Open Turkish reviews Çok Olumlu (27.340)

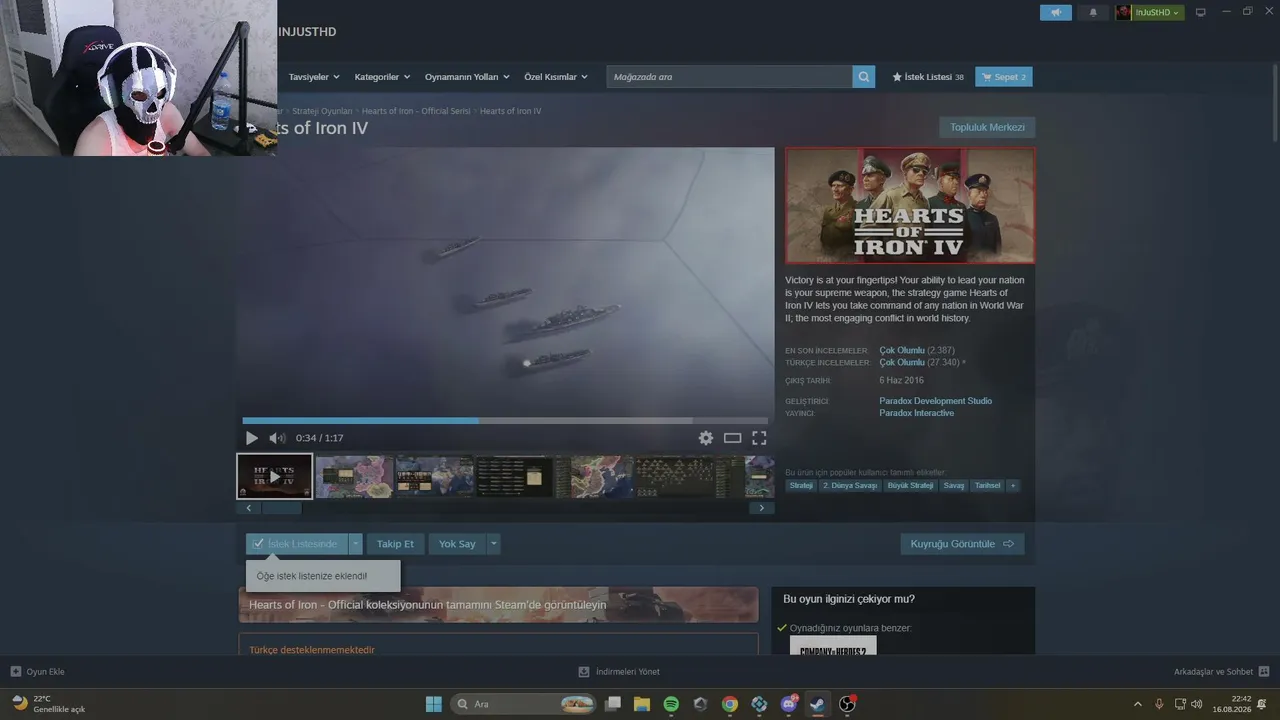pyautogui.click(x=920, y=363)
